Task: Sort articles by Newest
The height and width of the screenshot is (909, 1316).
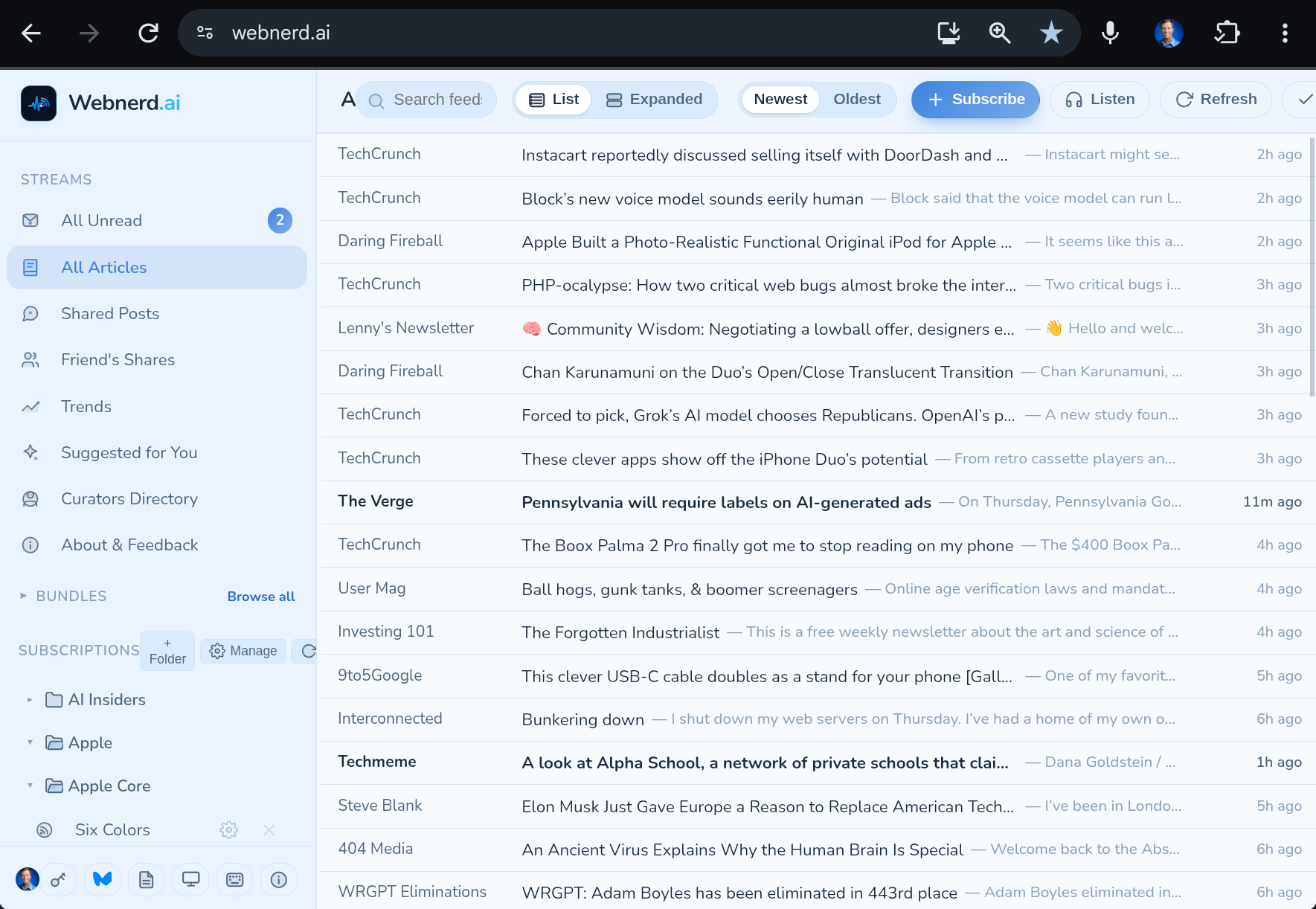Action: pyautogui.click(x=780, y=100)
